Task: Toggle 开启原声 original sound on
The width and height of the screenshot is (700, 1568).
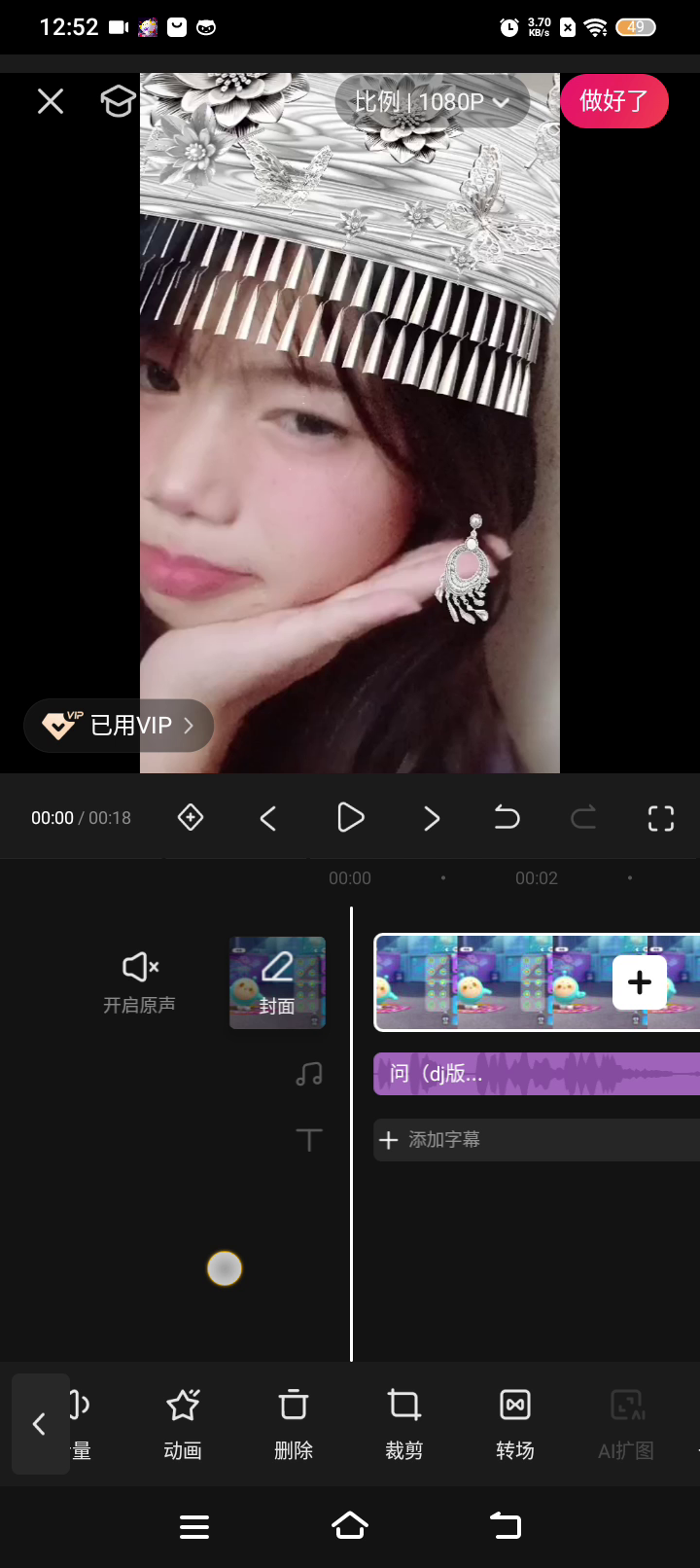Action: click(140, 981)
